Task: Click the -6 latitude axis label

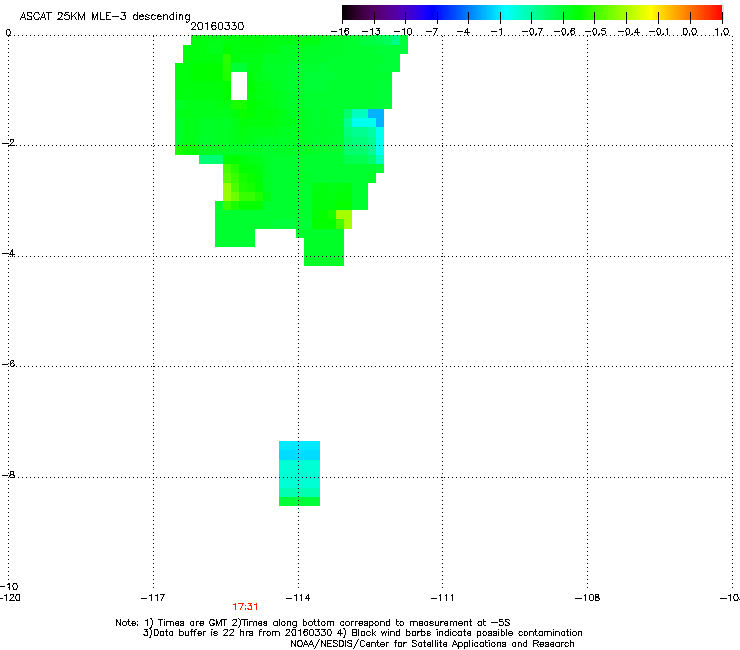Action: pos(8,363)
